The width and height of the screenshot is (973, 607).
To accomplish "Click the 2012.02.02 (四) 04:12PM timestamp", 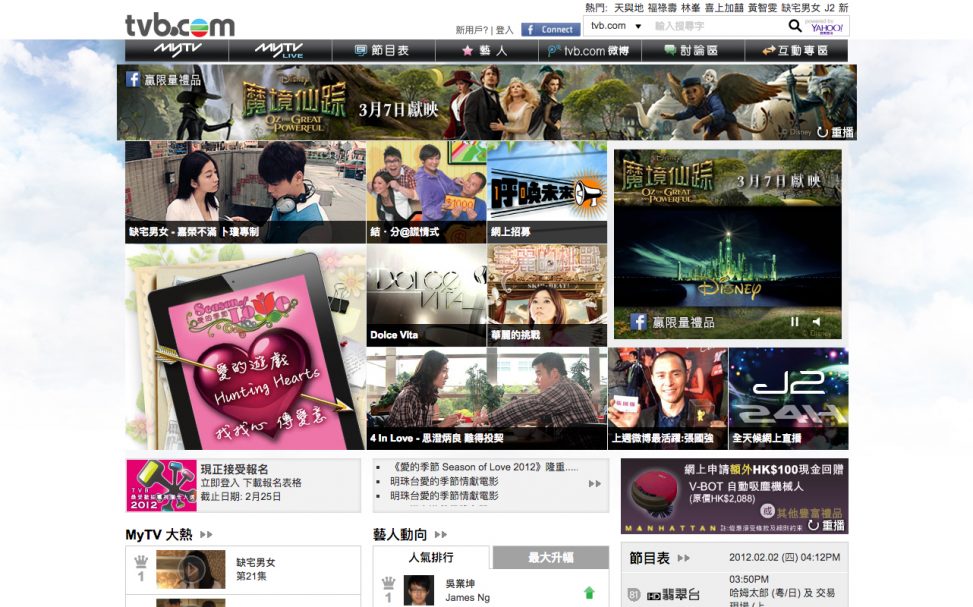I will [x=784, y=557].
